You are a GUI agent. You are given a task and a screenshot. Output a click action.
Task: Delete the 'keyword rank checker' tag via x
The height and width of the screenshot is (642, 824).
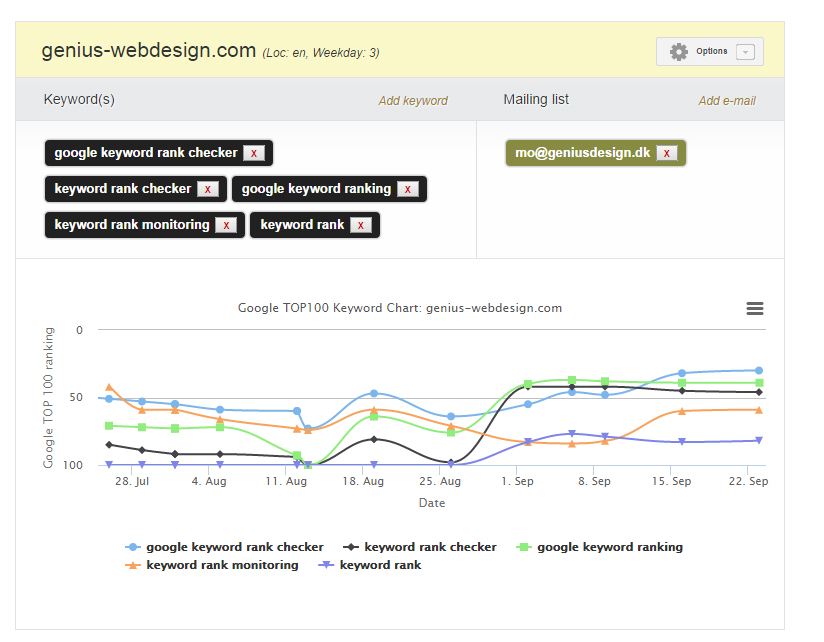(x=207, y=189)
